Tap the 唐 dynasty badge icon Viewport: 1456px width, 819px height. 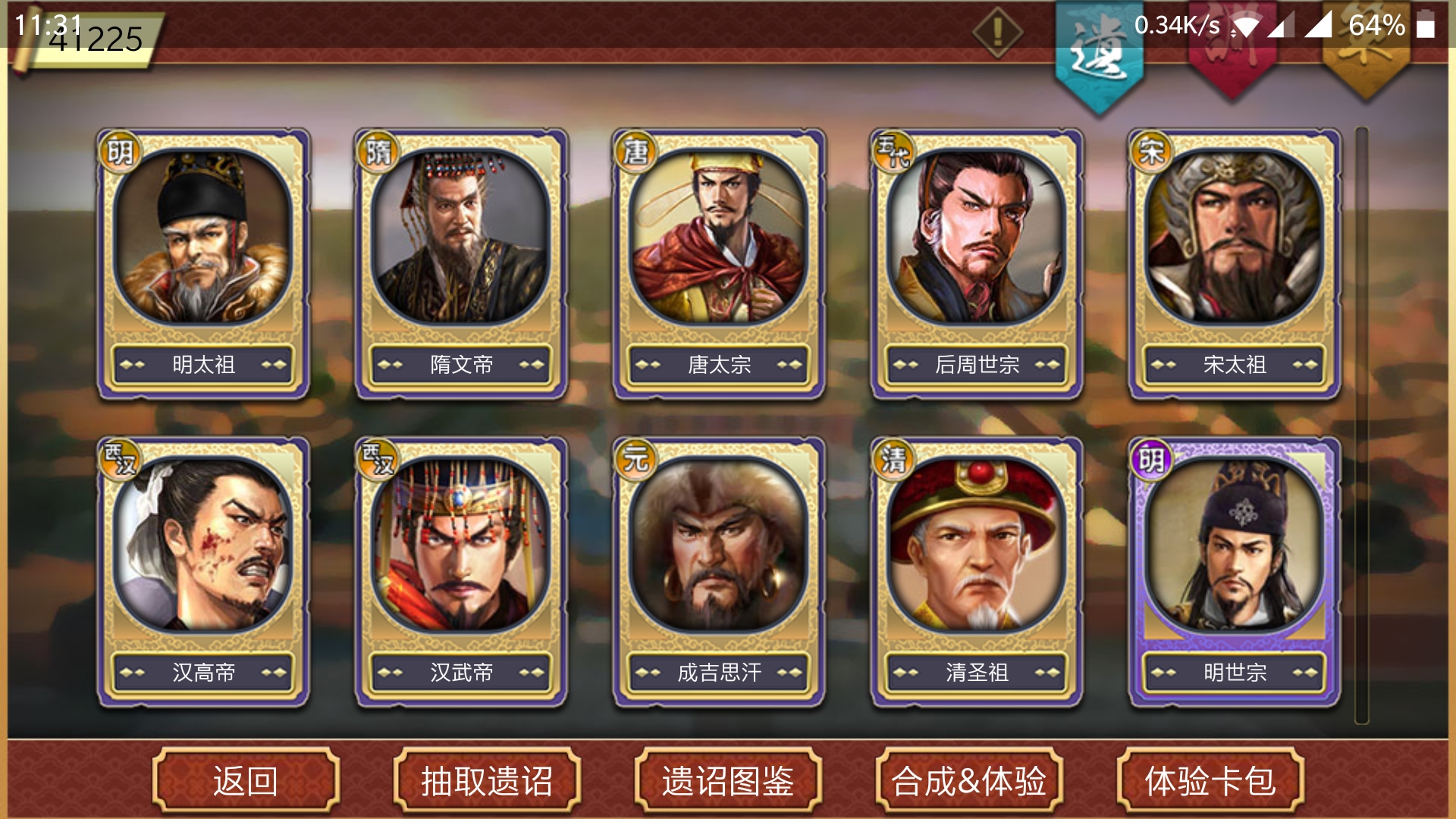tap(635, 152)
